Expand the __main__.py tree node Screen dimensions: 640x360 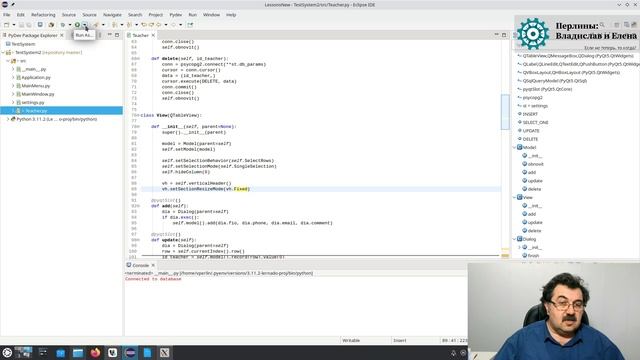(x=13, y=69)
